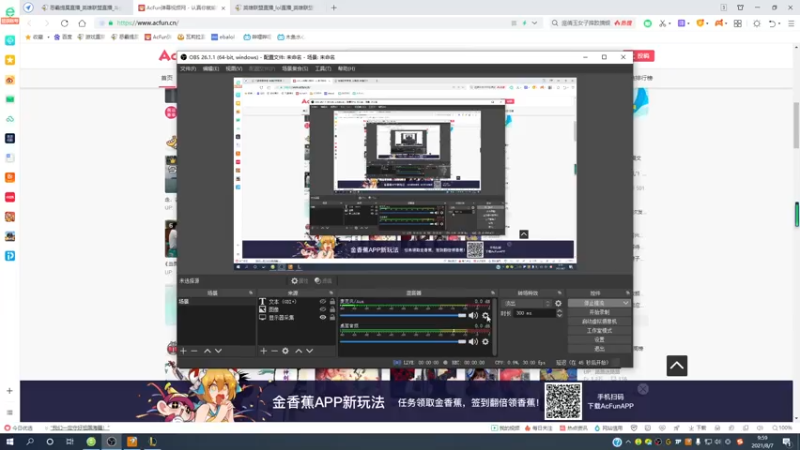Screen dimensions: 800x450
Task: Remove the selected source with the minus icon in 来源 panel
Action: [274, 351]
